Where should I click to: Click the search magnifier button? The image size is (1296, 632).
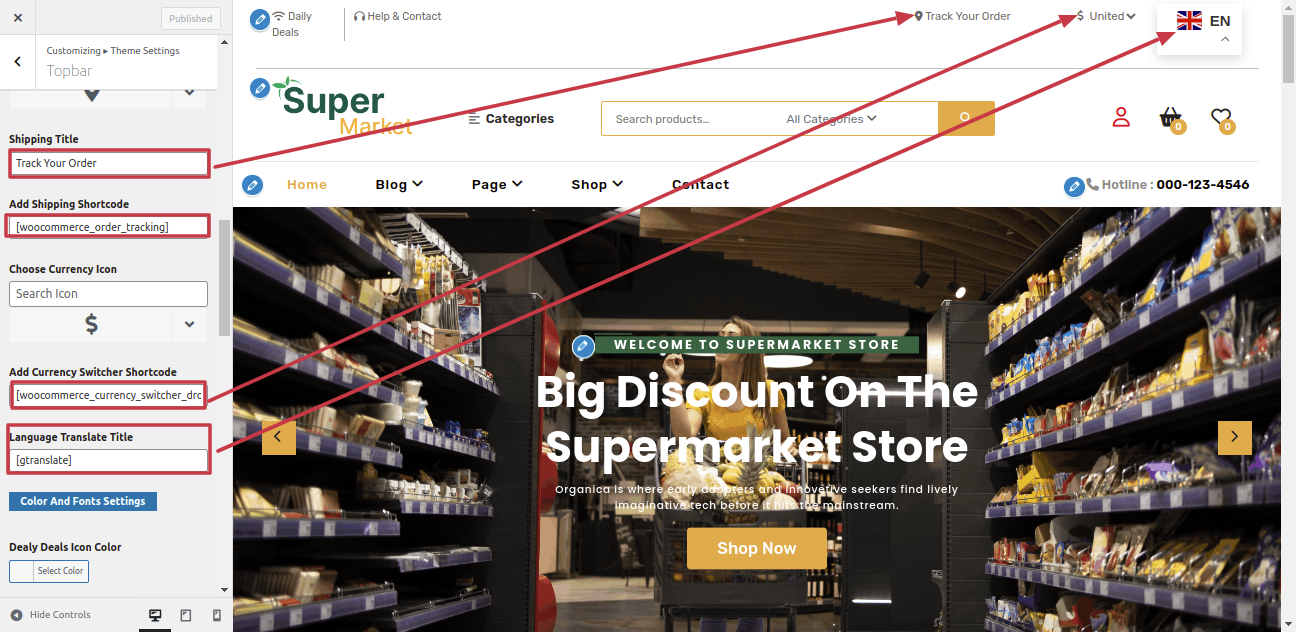(x=966, y=118)
